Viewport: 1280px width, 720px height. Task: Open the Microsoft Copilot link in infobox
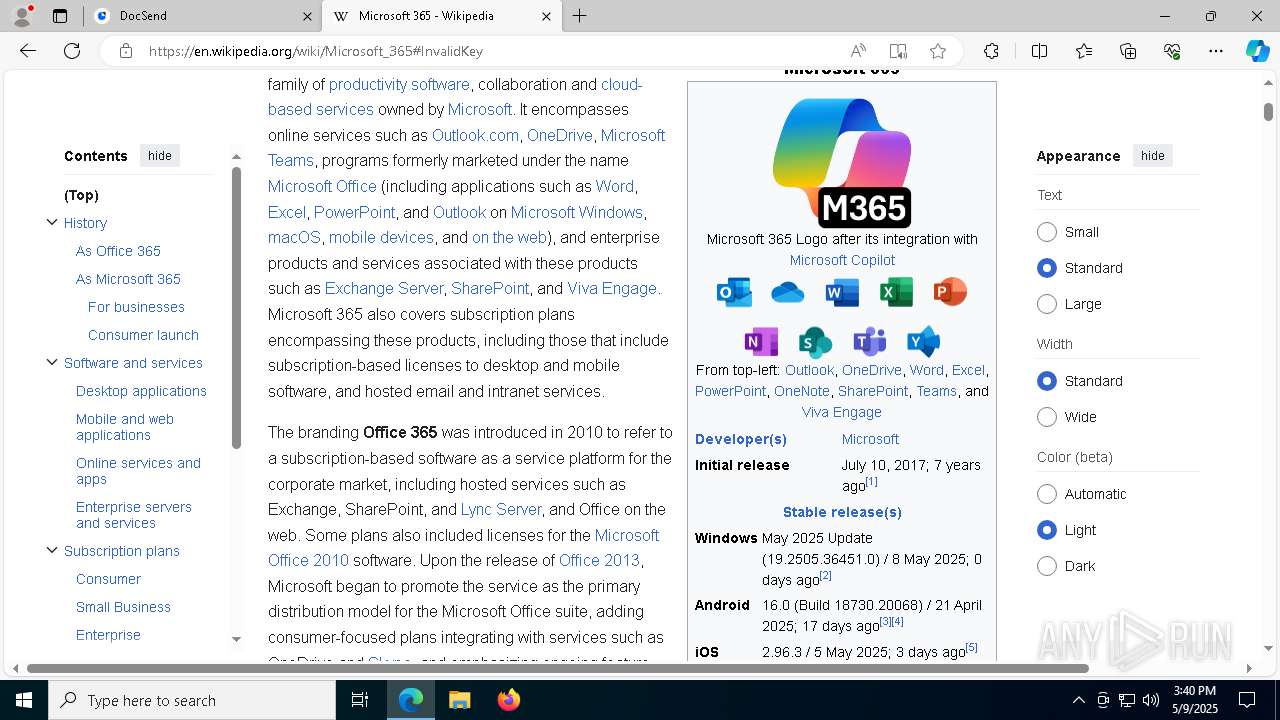[x=842, y=260]
